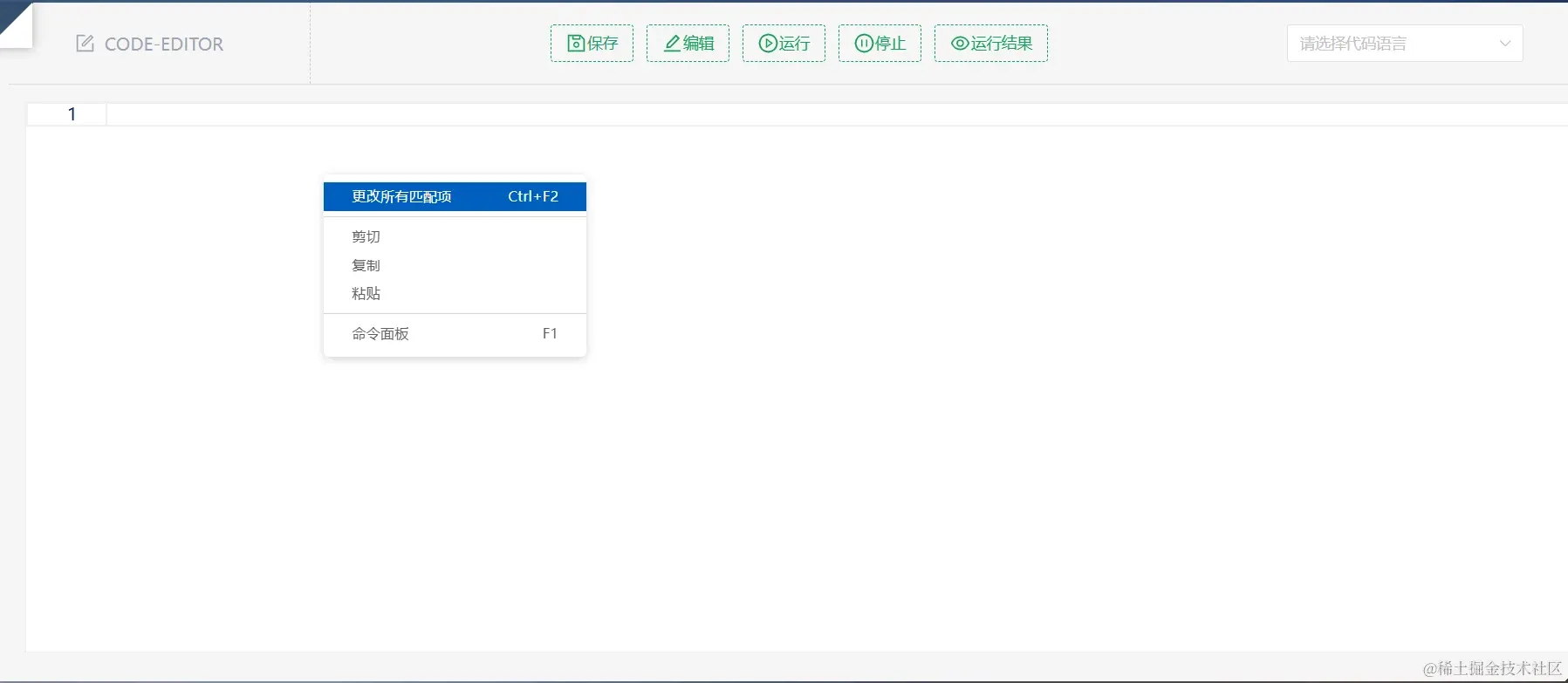Open 运行结果 (run results)
This screenshot has height=683, width=1568.
click(991, 44)
